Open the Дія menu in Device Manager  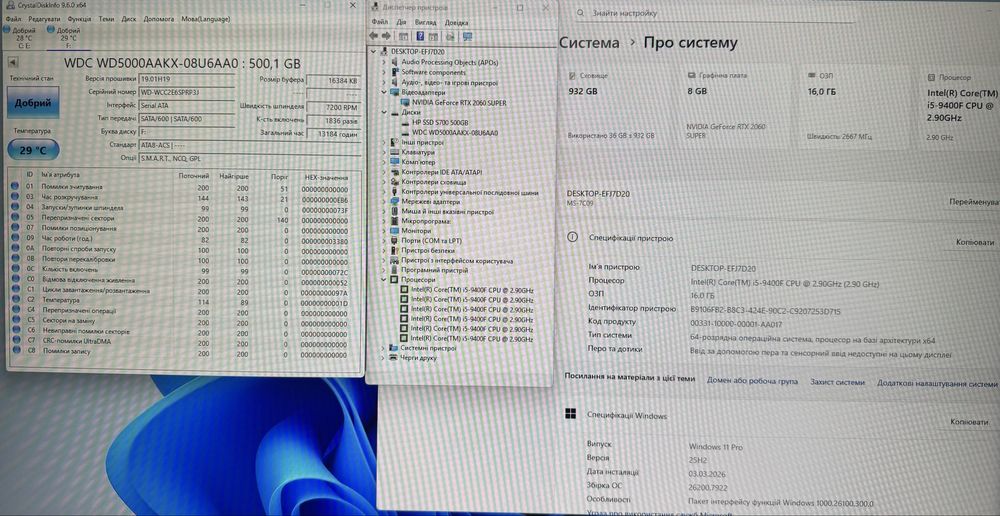click(401, 22)
